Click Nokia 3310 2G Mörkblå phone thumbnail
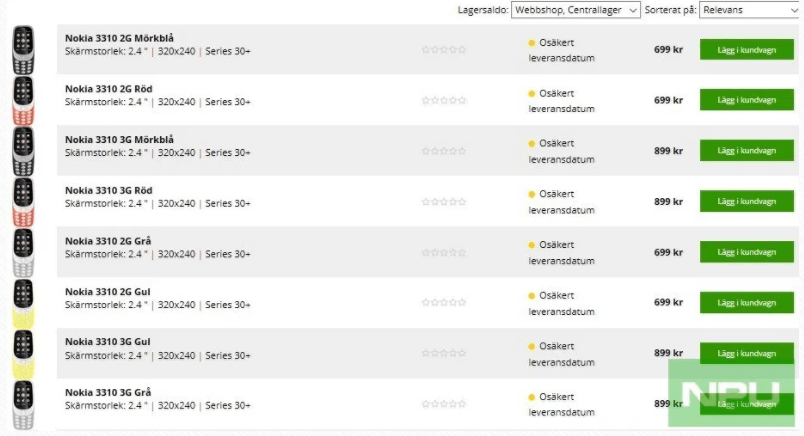The width and height of the screenshot is (804, 436). coord(23,50)
